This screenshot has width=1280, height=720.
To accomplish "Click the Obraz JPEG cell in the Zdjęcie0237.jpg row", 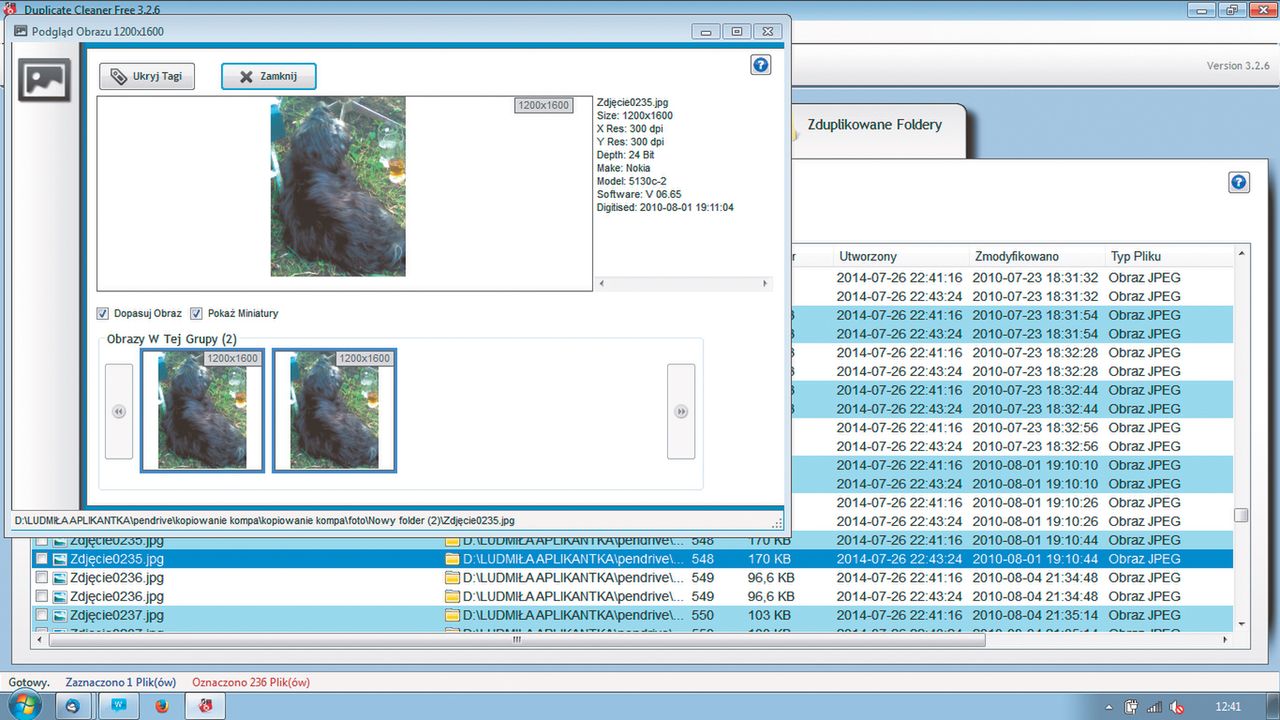I will pyautogui.click(x=1144, y=615).
